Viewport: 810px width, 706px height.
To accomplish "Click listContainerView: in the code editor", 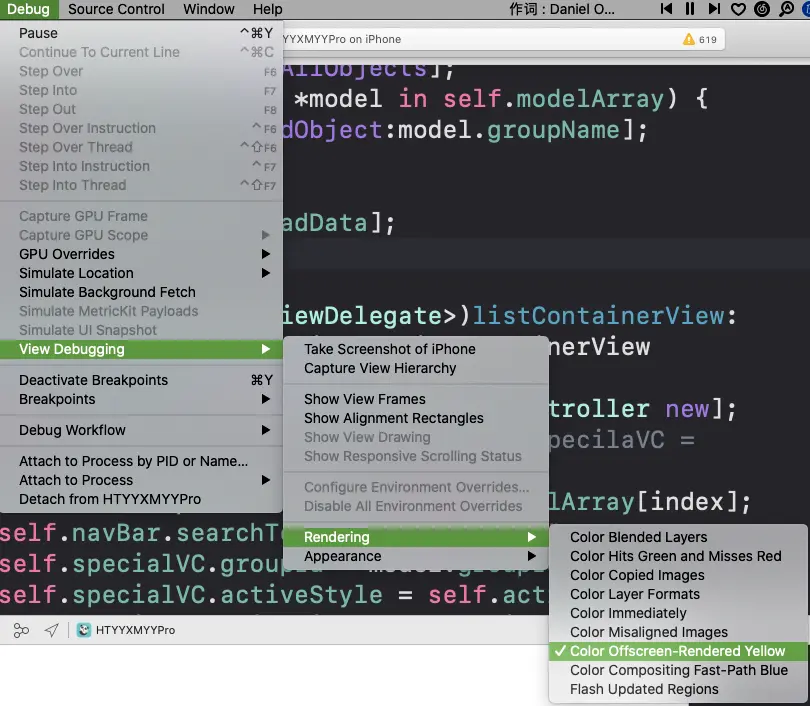I will tap(605, 316).
